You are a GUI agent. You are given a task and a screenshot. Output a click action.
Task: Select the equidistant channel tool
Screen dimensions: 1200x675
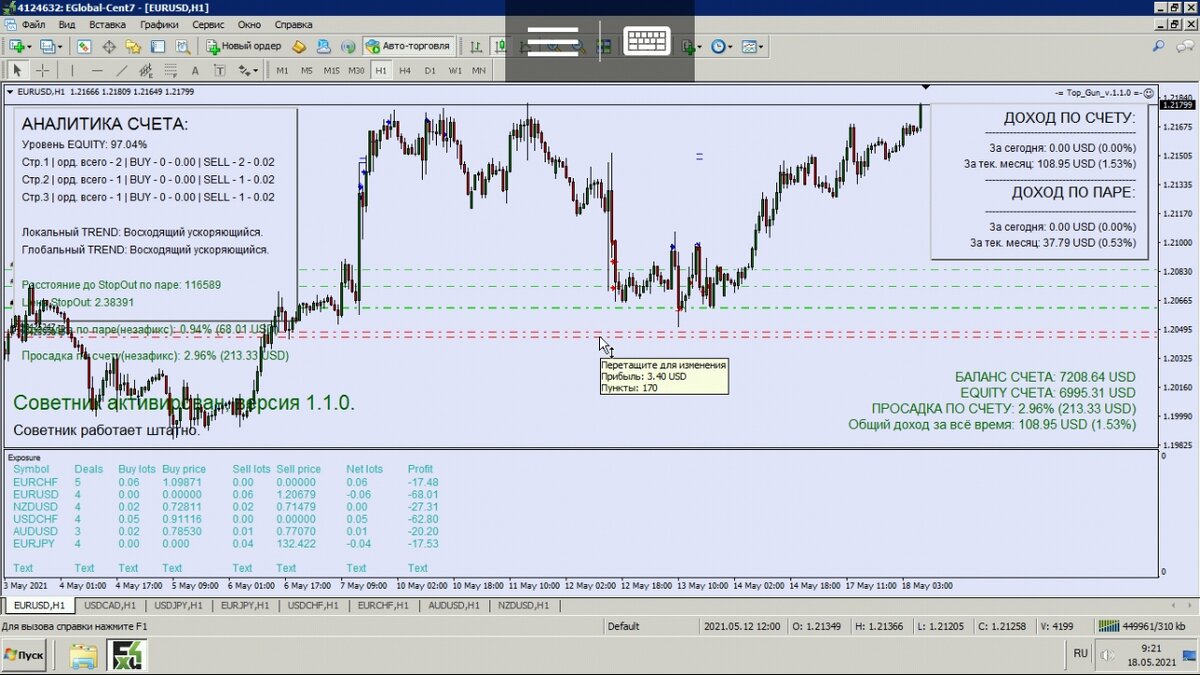pos(146,70)
